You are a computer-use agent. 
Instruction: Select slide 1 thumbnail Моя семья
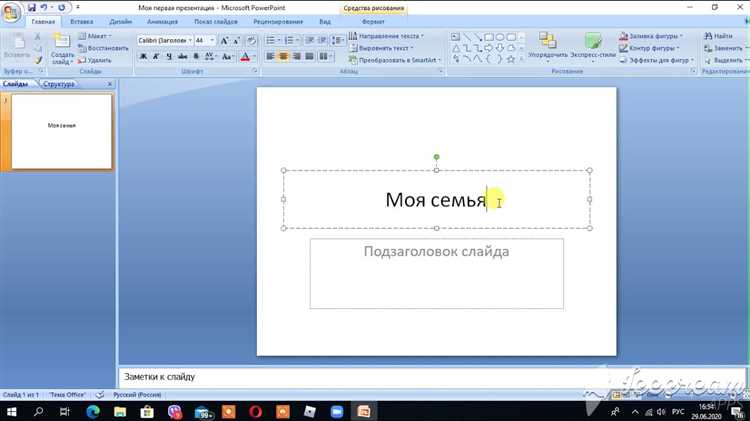point(62,131)
